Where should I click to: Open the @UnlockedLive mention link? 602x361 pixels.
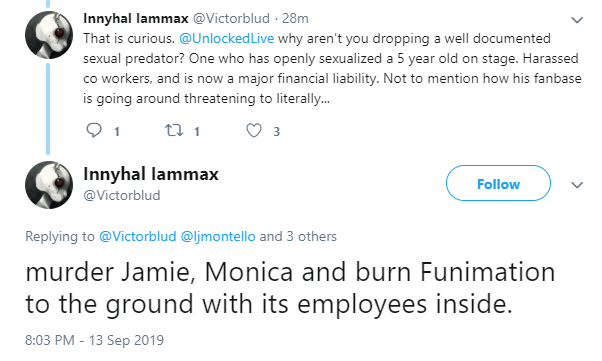pos(227,38)
